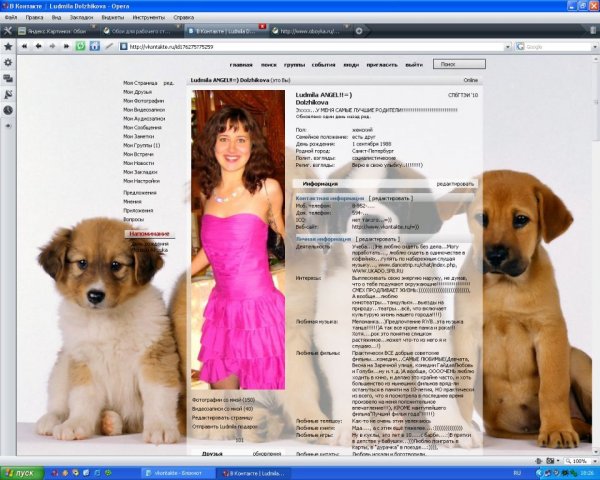Open the images display dropdown in status bar
The image size is (600, 480).
click(558, 461)
